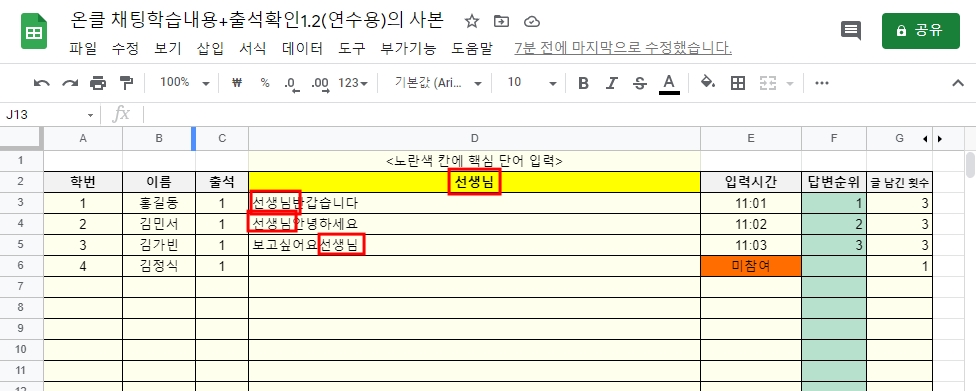This screenshot has height=391, width=976.
Task: Star this spreadsheet document
Action: (472, 22)
